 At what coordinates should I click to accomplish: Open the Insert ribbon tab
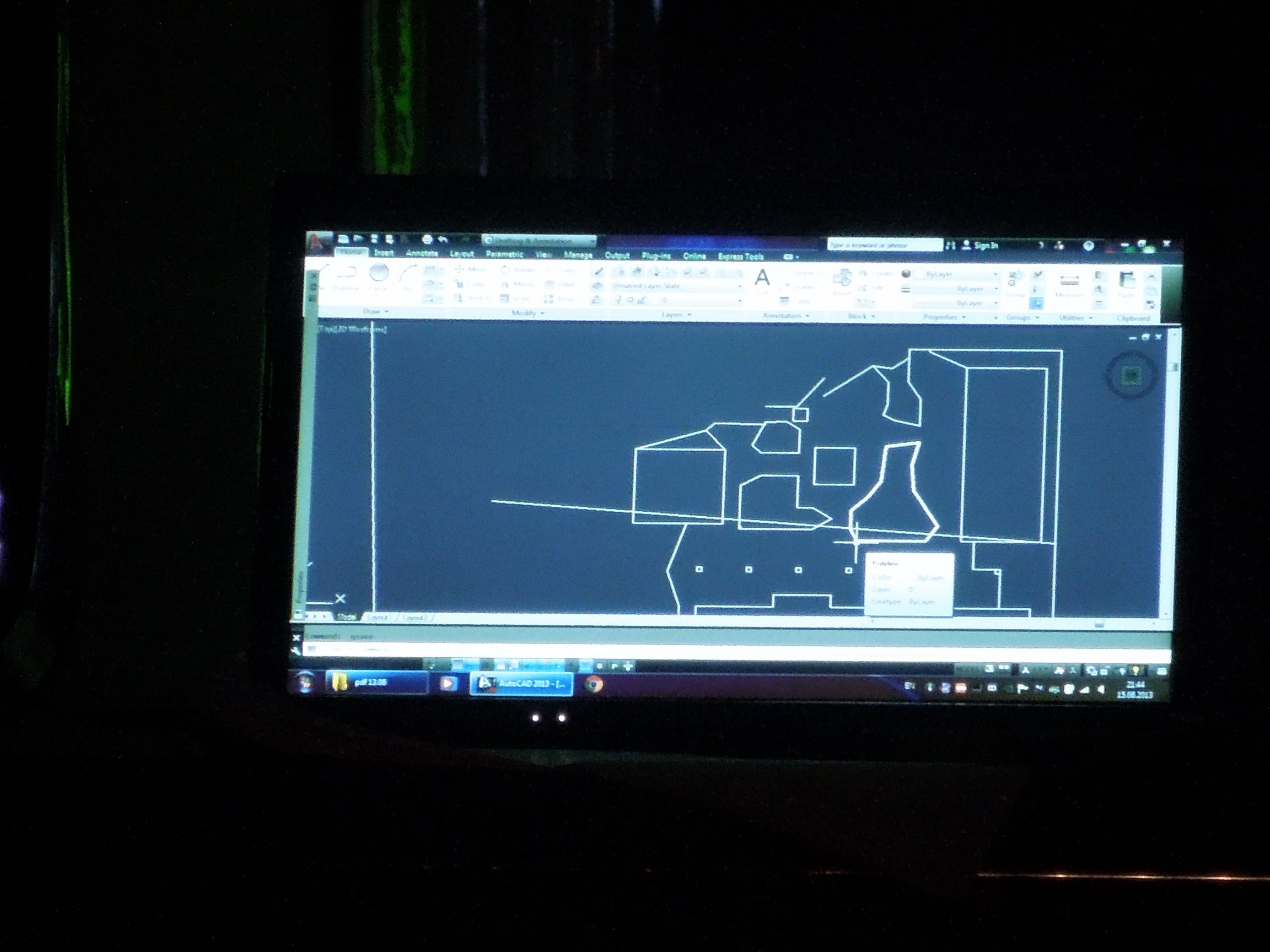click(384, 252)
